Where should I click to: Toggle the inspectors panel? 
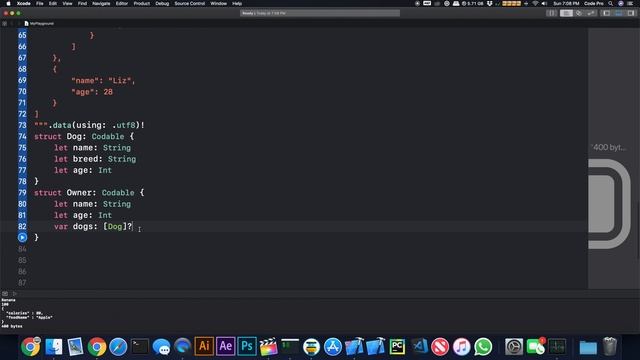coord(631,13)
